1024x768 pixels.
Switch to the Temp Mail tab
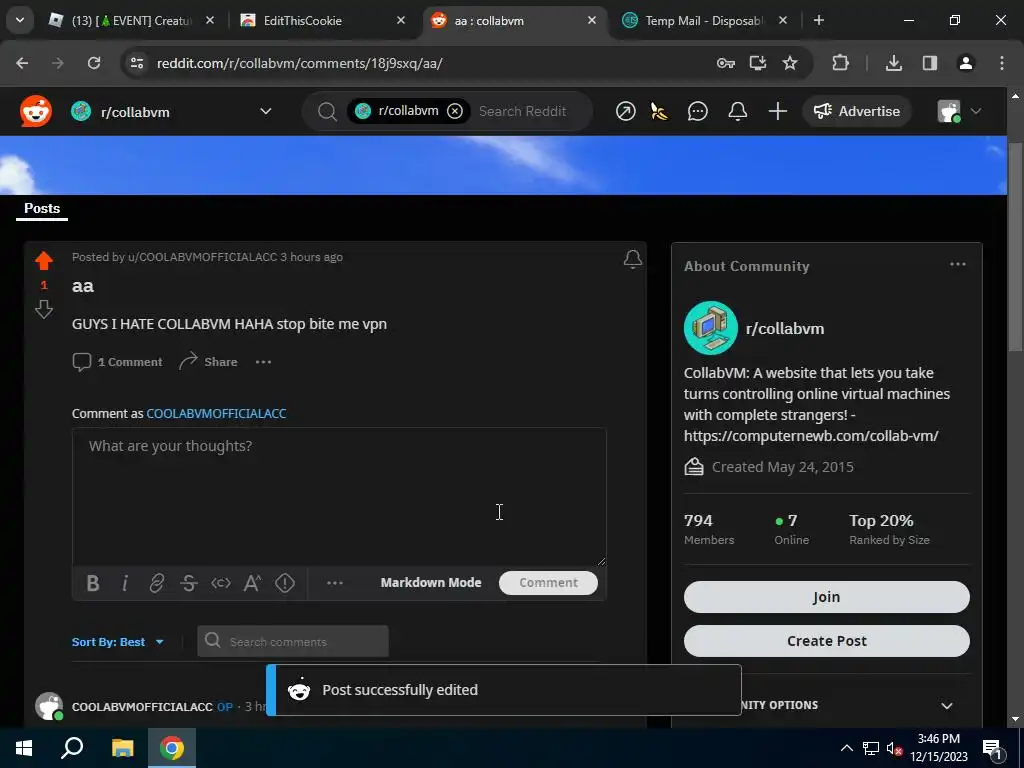tap(704, 21)
